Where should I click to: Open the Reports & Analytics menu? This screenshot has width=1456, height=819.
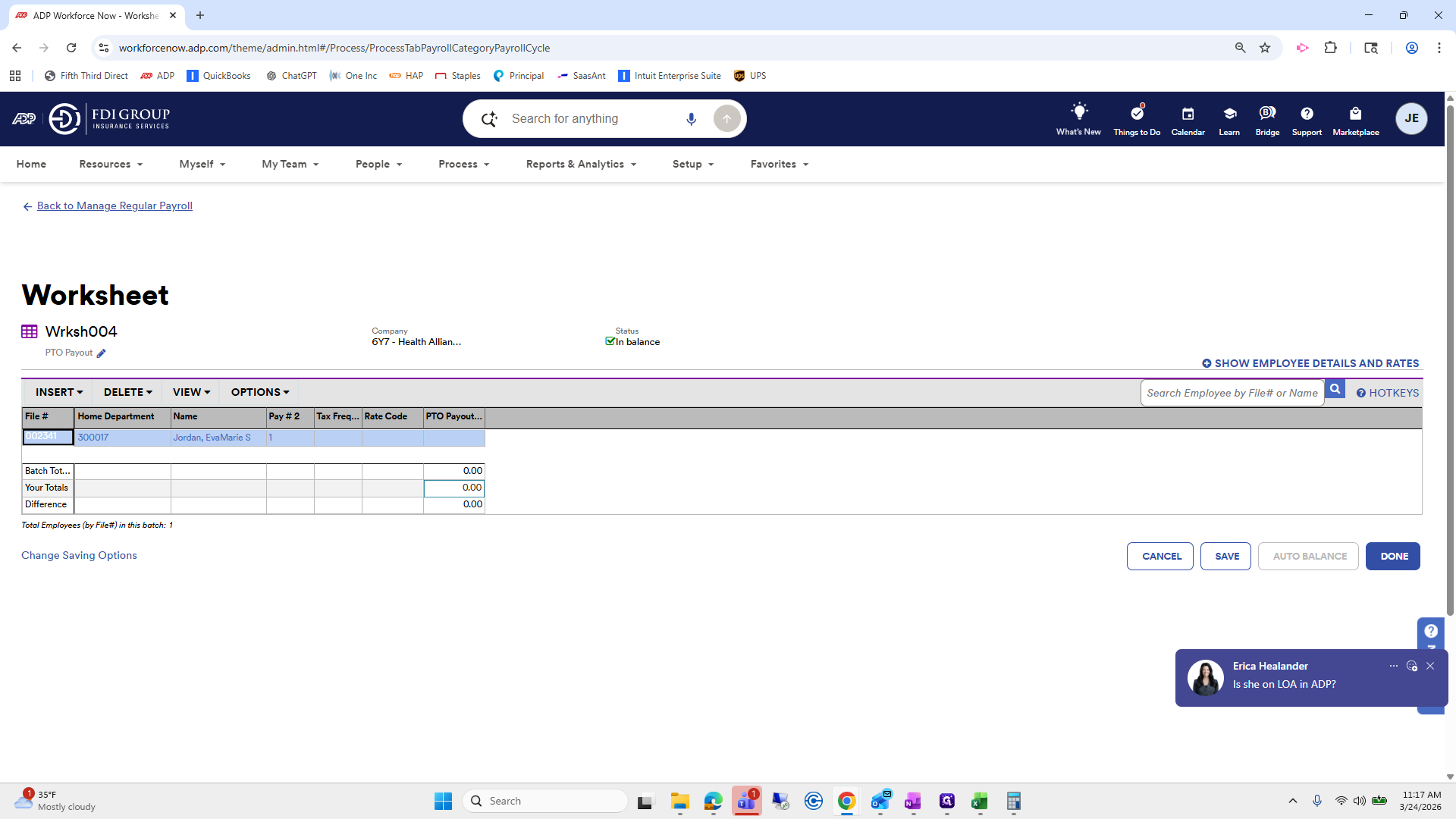(x=581, y=164)
